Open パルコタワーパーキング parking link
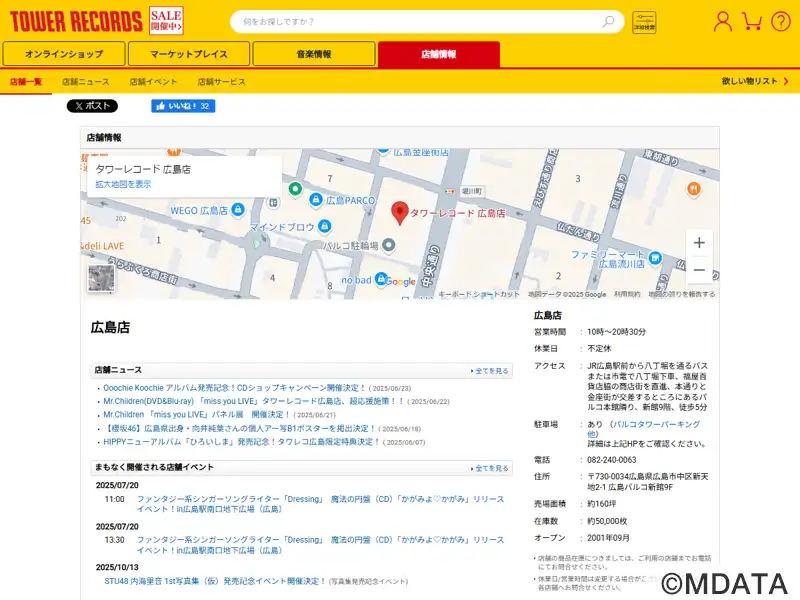 tap(645, 429)
